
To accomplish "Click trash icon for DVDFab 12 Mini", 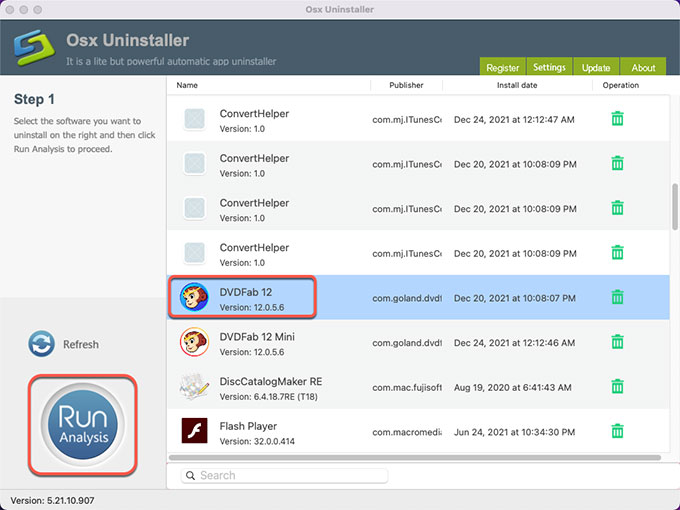I will (x=617, y=342).
